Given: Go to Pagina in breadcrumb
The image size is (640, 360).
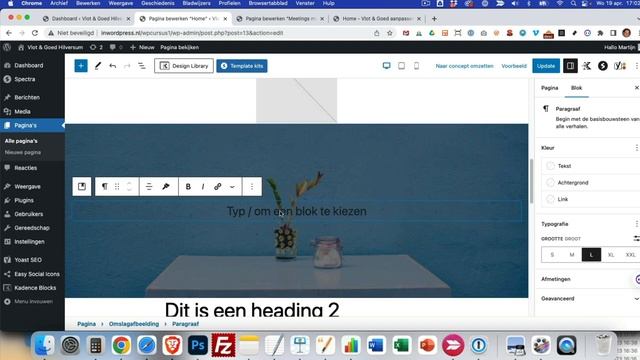Looking at the screenshot, I should tap(87, 324).
